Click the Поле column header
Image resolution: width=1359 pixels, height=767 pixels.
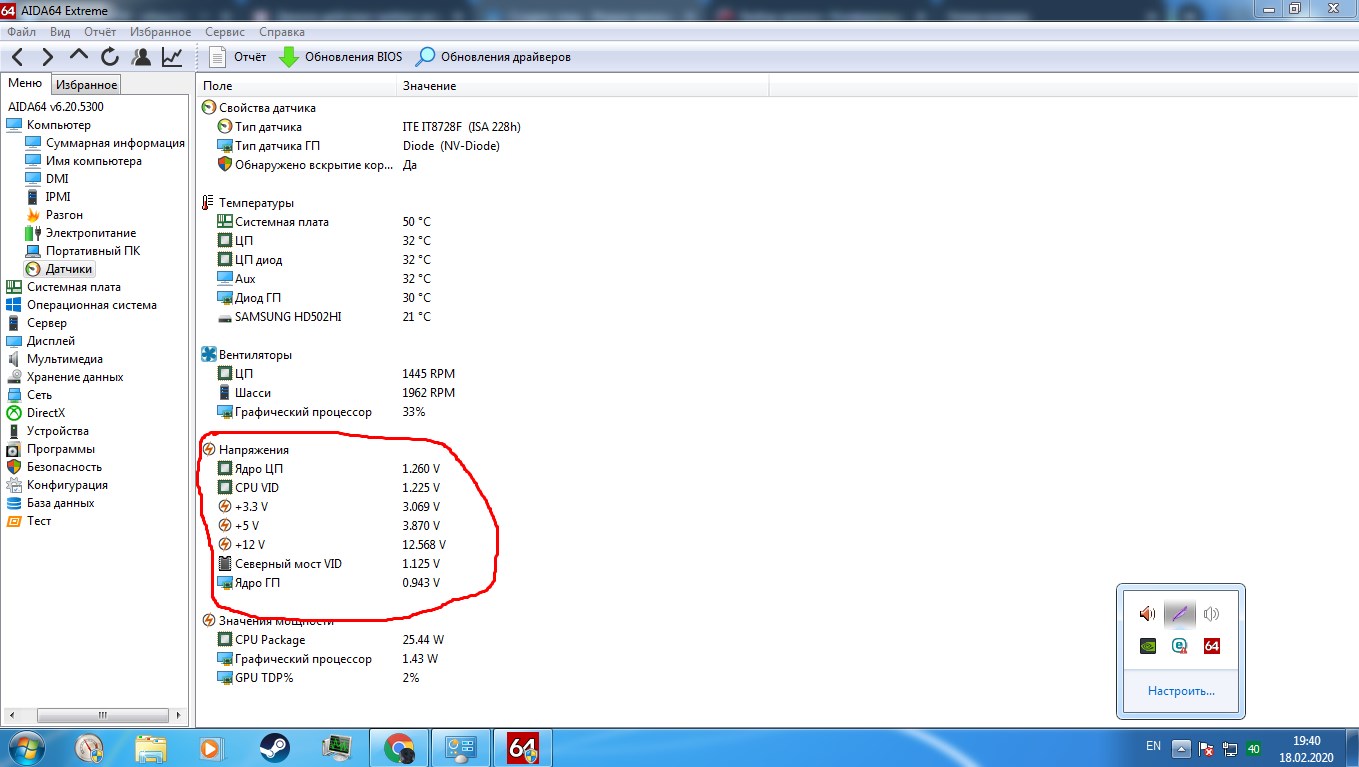pos(297,86)
